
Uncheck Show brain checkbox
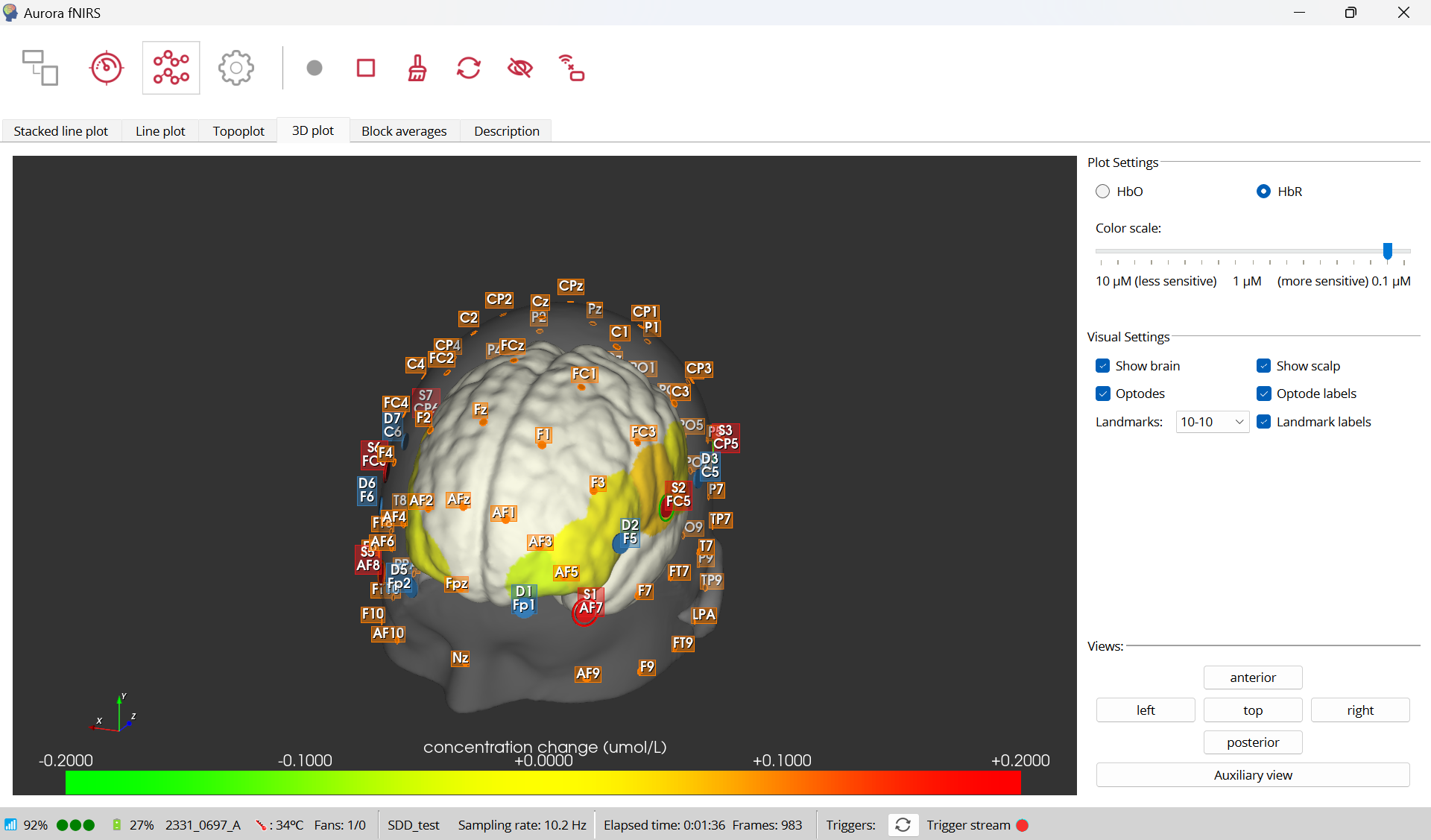point(1103,366)
